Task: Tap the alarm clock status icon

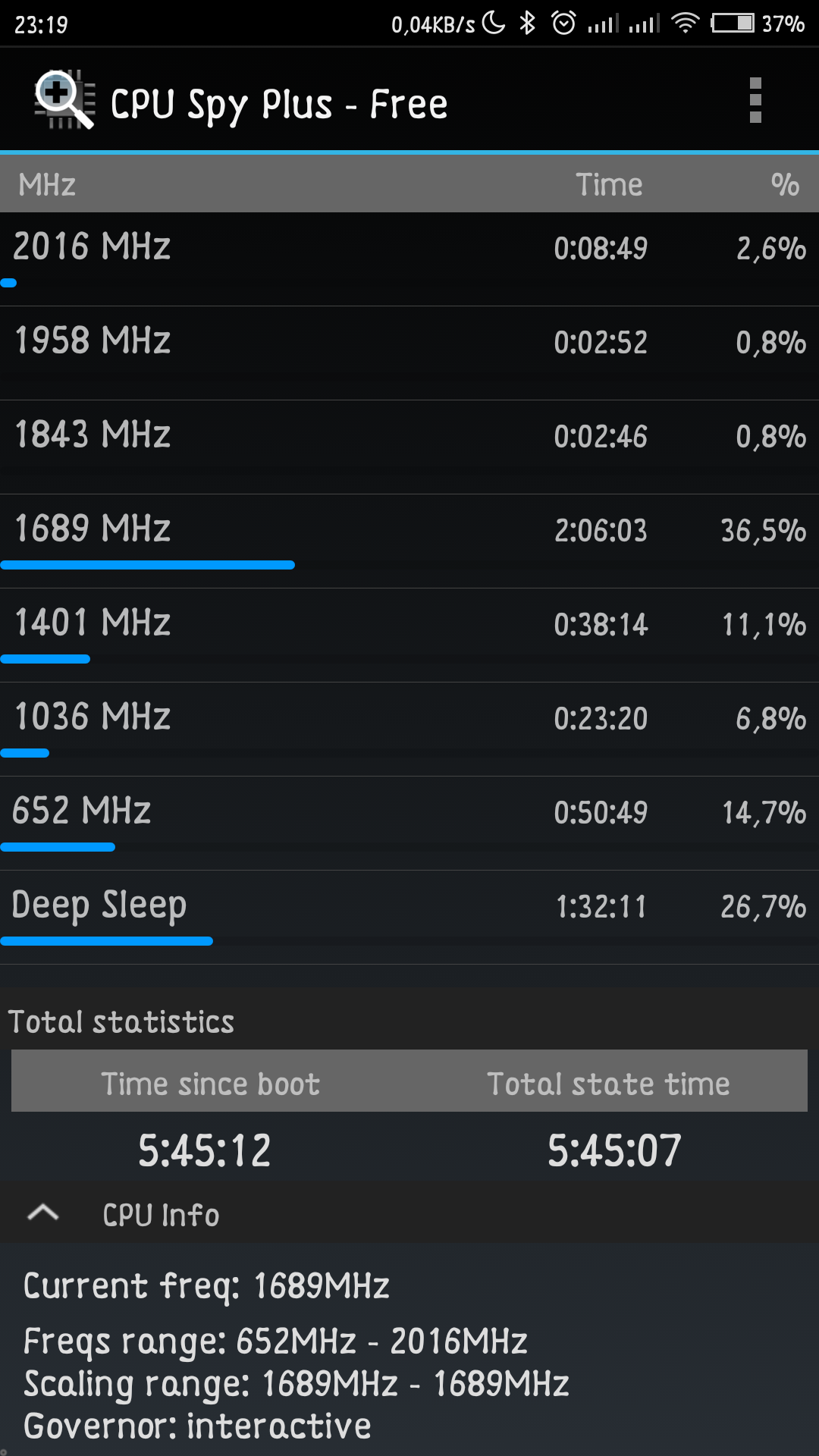Action: click(x=563, y=24)
